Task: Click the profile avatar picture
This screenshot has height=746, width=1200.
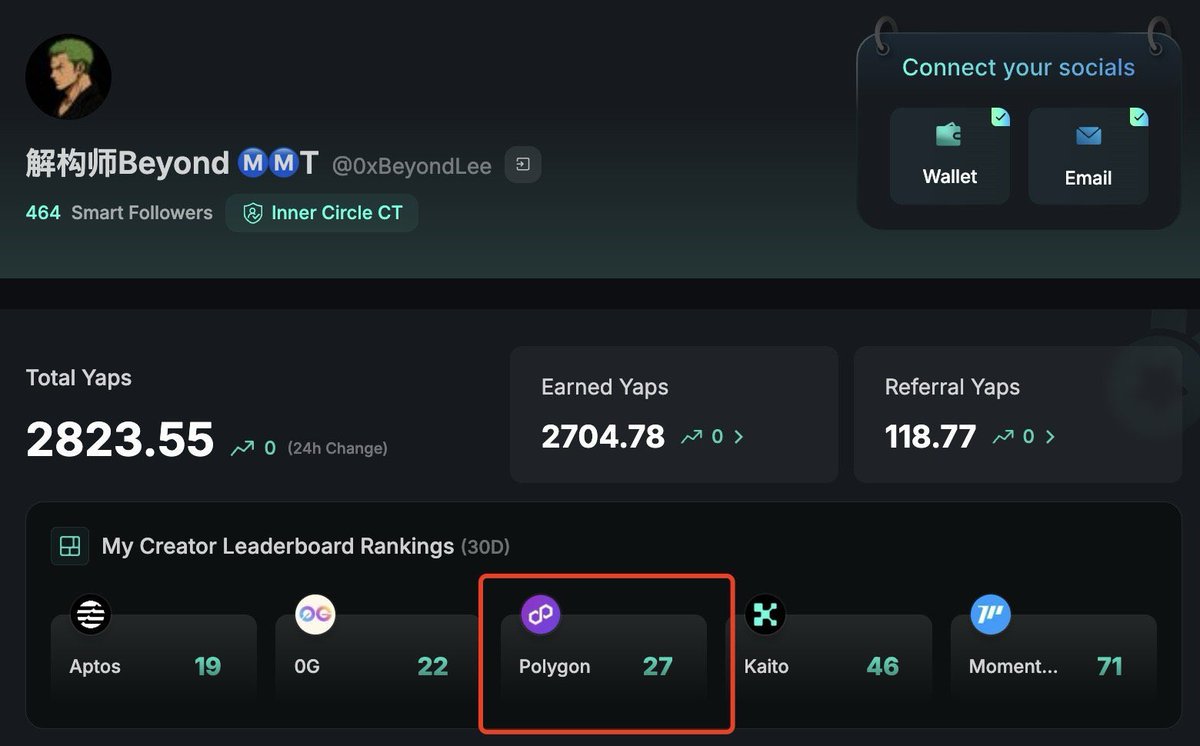Action: click(x=68, y=77)
